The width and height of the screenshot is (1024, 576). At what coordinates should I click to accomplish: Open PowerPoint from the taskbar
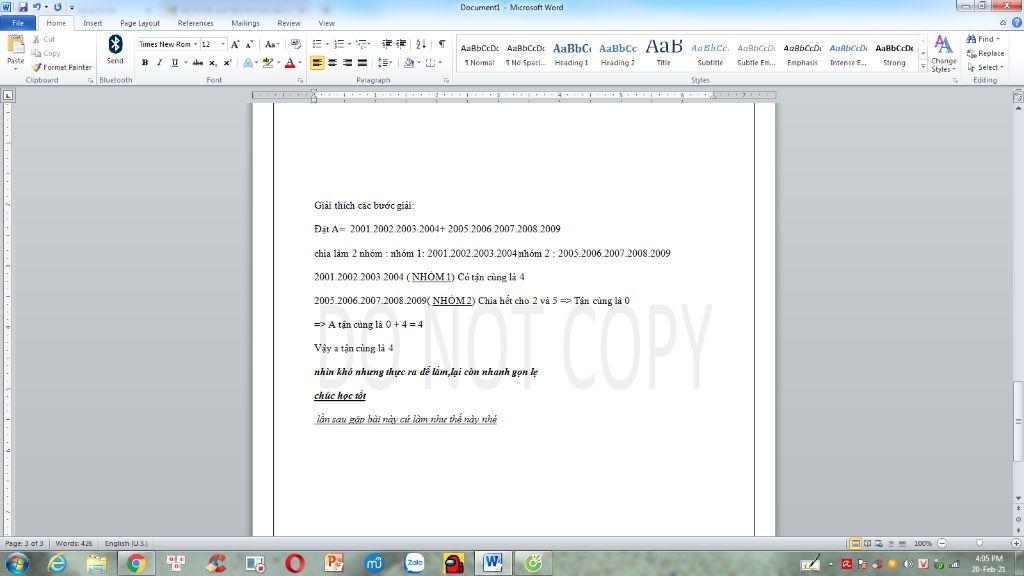tap(334, 563)
